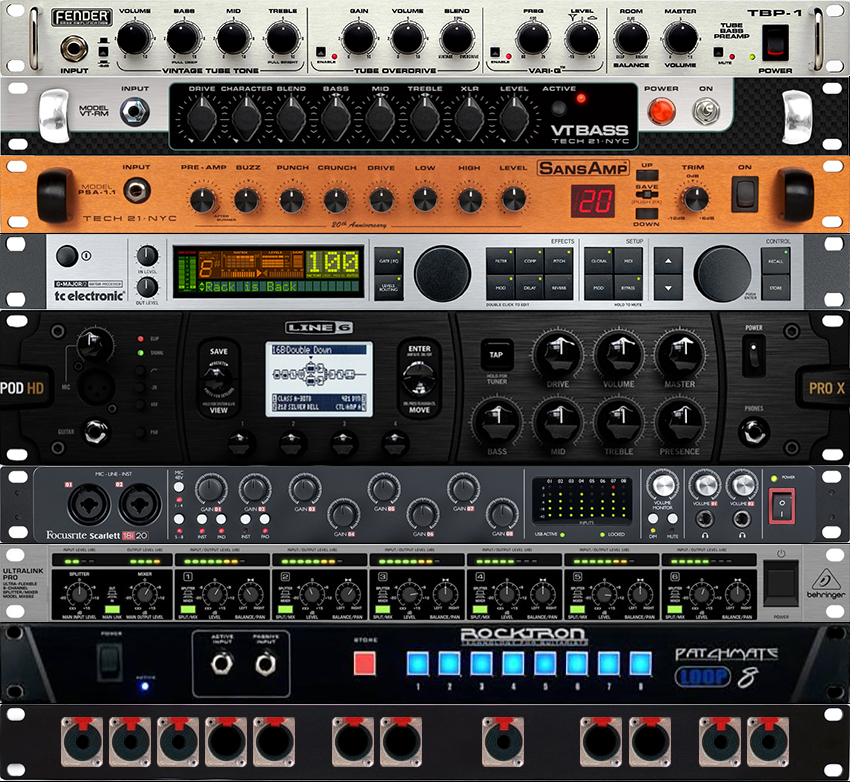The image size is (850, 782).
Task: Click the POD HD LCD preset display
Action: point(319,379)
